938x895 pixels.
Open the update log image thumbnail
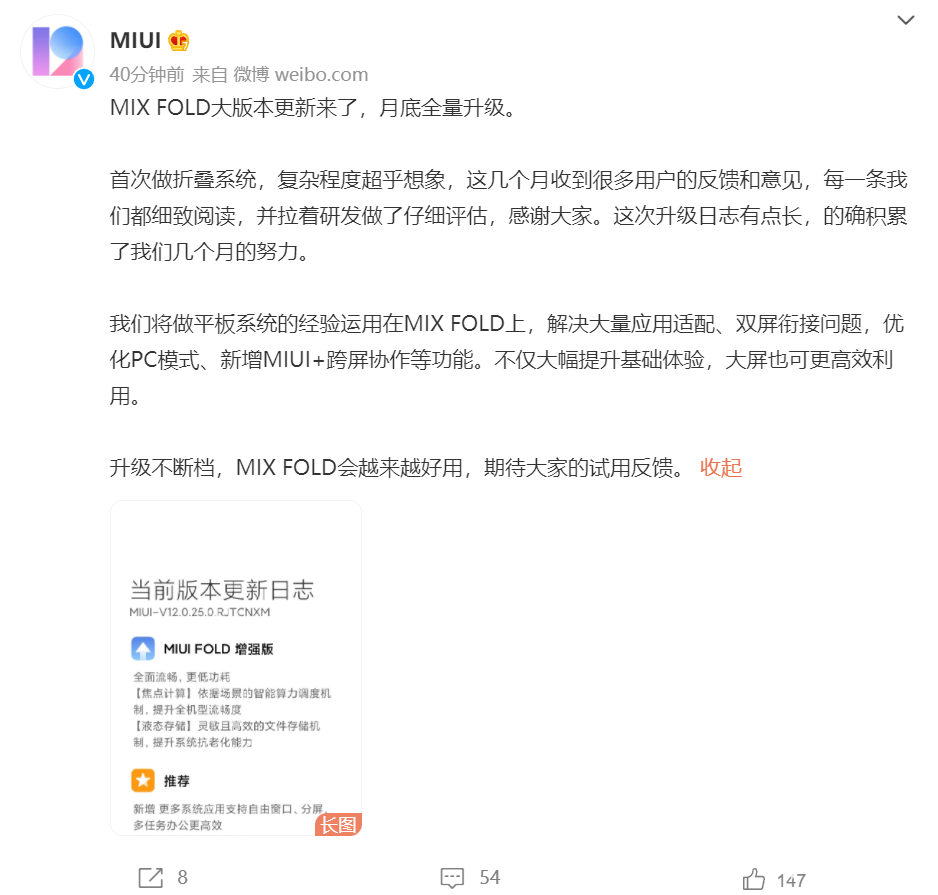coord(236,668)
